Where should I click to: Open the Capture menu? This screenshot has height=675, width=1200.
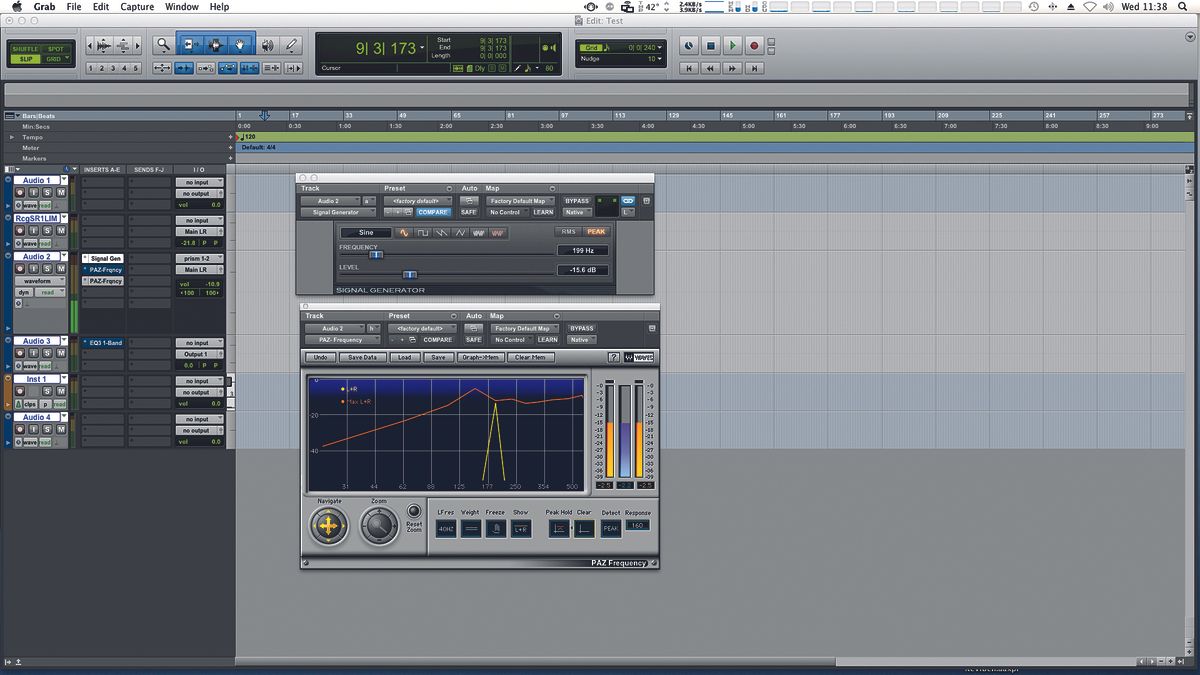137,6
